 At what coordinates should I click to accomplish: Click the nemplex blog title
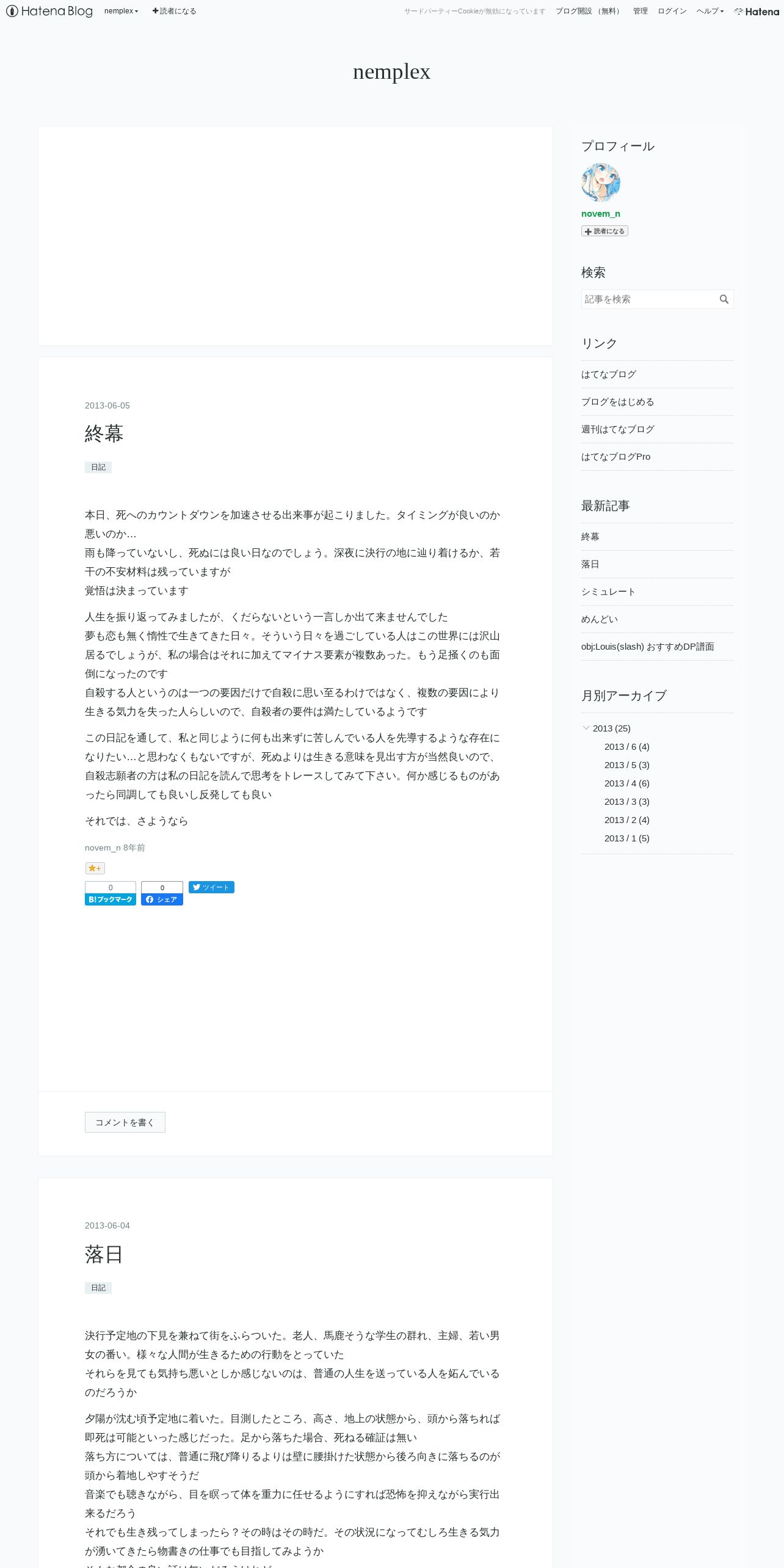tap(391, 71)
